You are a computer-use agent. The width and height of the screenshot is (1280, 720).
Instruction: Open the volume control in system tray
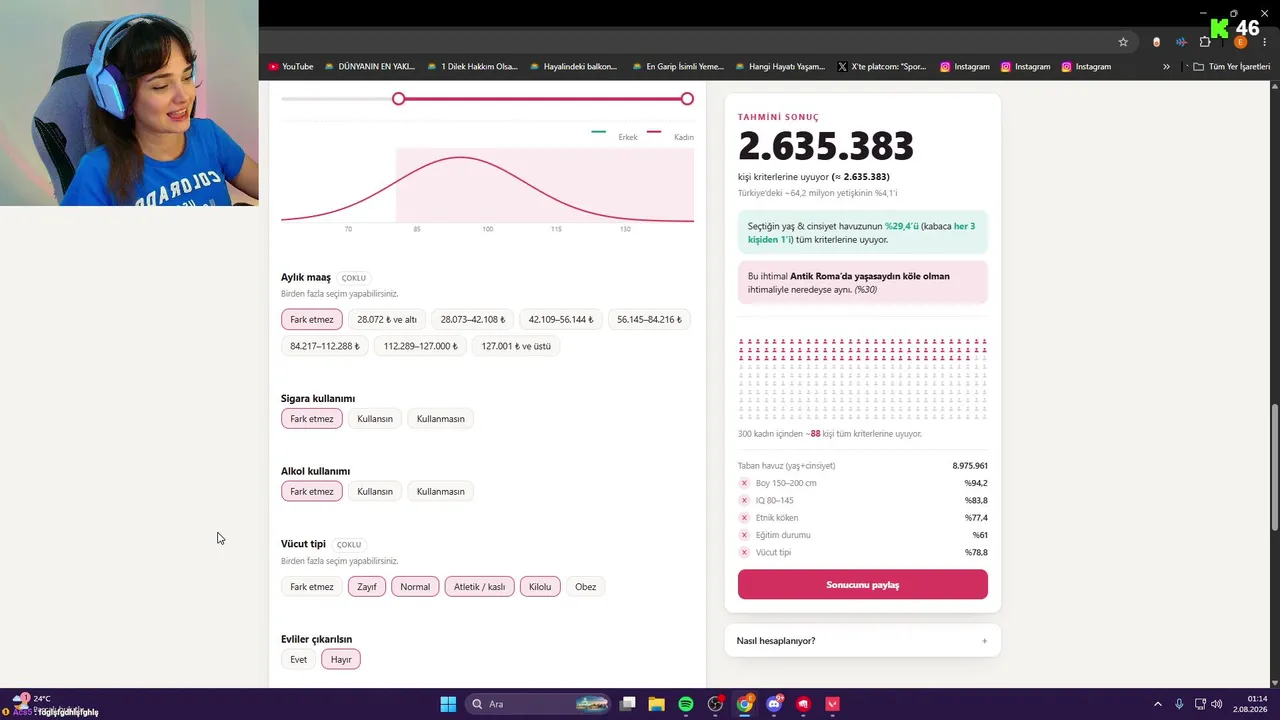click(x=1217, y=704)
